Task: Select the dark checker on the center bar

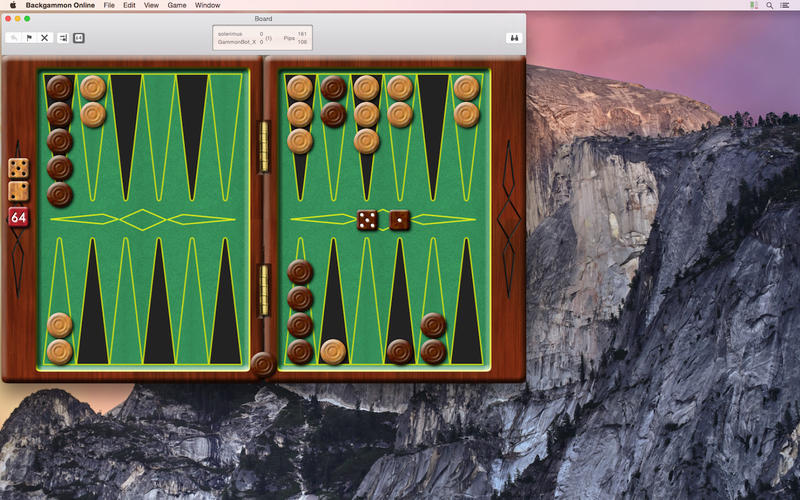Action: (x=262, y=363)
